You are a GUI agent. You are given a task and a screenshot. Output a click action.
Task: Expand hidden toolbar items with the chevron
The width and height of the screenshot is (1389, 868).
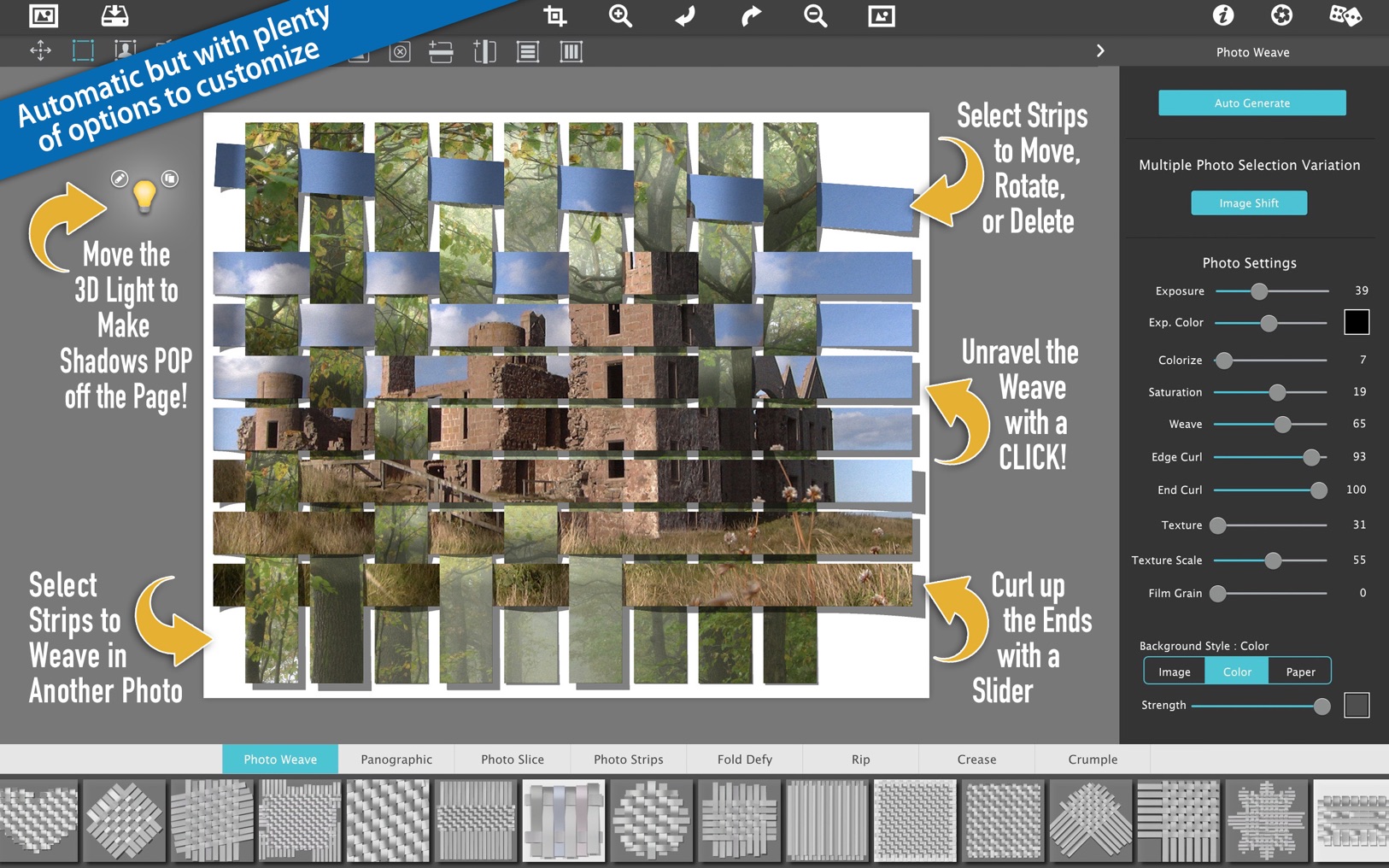tap(1100, 50)
